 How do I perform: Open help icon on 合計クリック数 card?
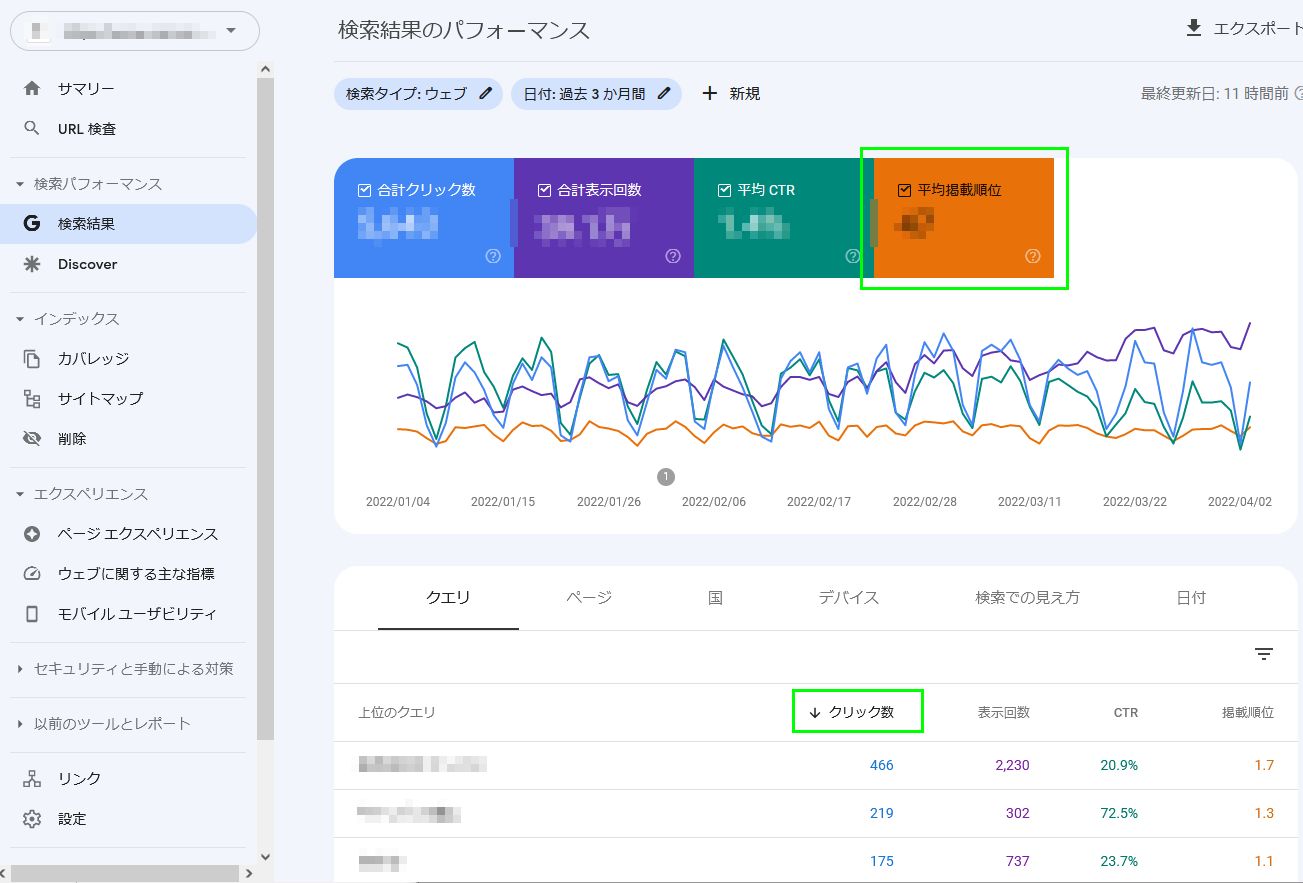pyautogui.click(x=493, y=256)
